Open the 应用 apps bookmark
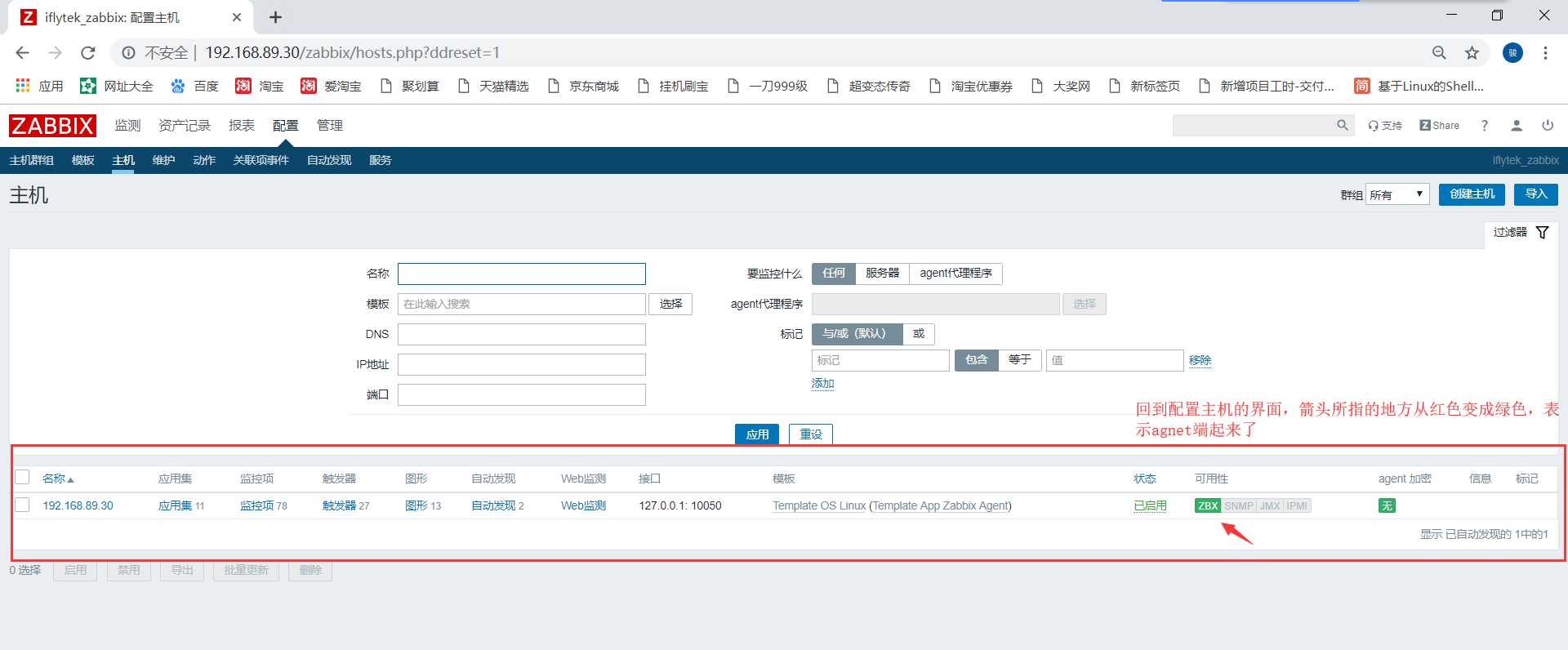1568x650 pixels. coord(39,86)
